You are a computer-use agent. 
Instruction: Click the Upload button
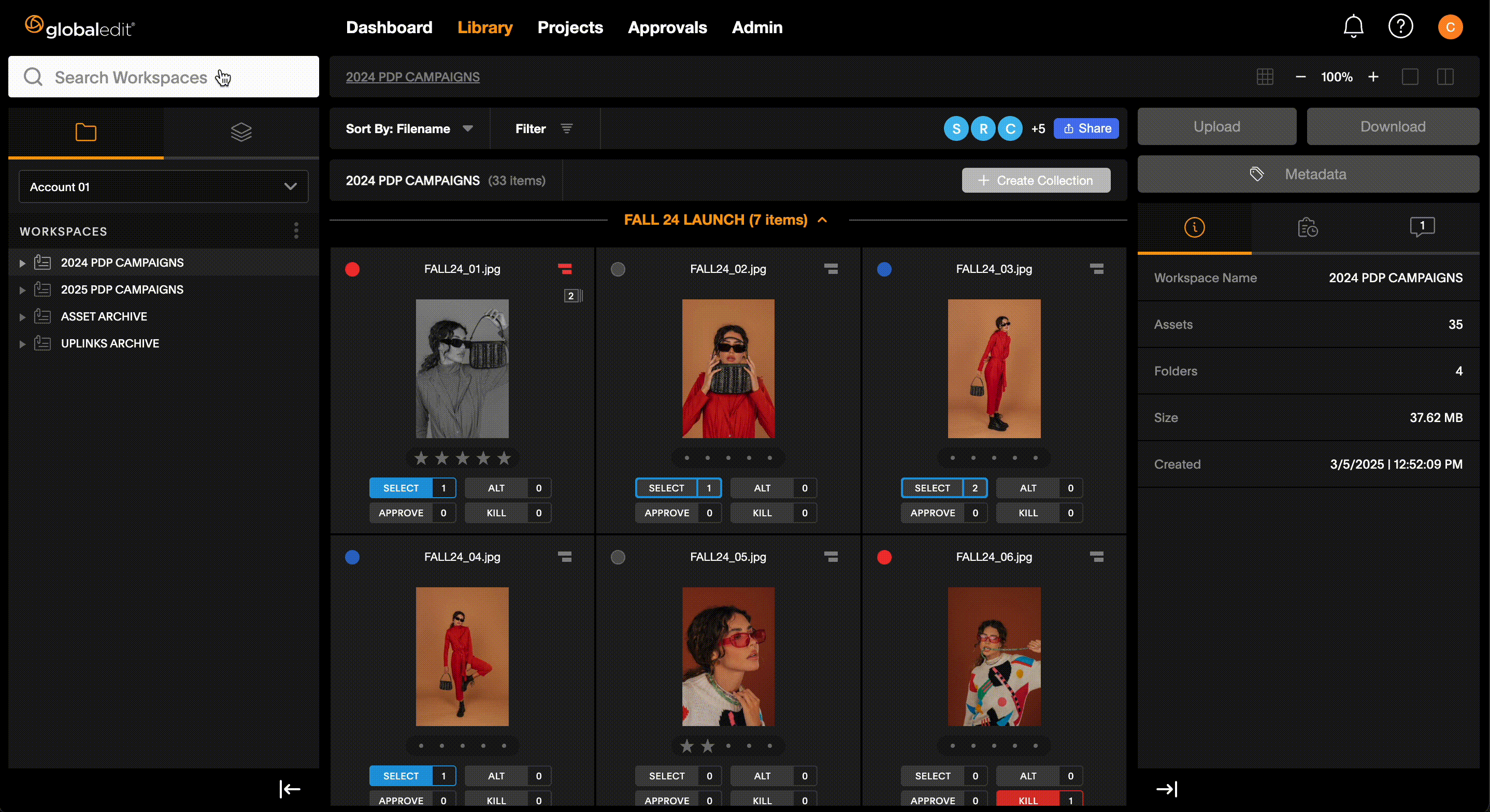point(1216,127)
